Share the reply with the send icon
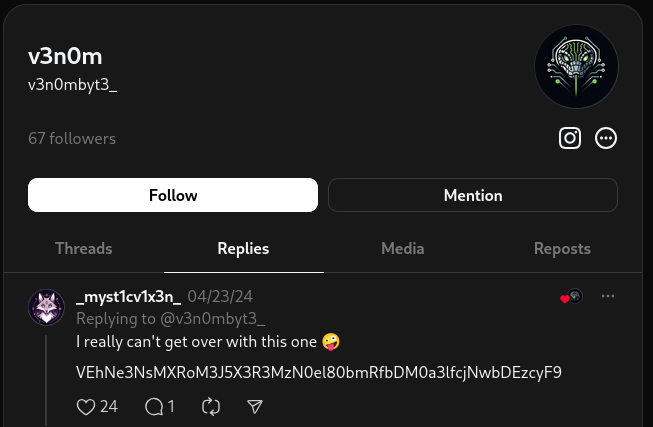The height and width of the screenshot is (427, 653). (255, 406)
